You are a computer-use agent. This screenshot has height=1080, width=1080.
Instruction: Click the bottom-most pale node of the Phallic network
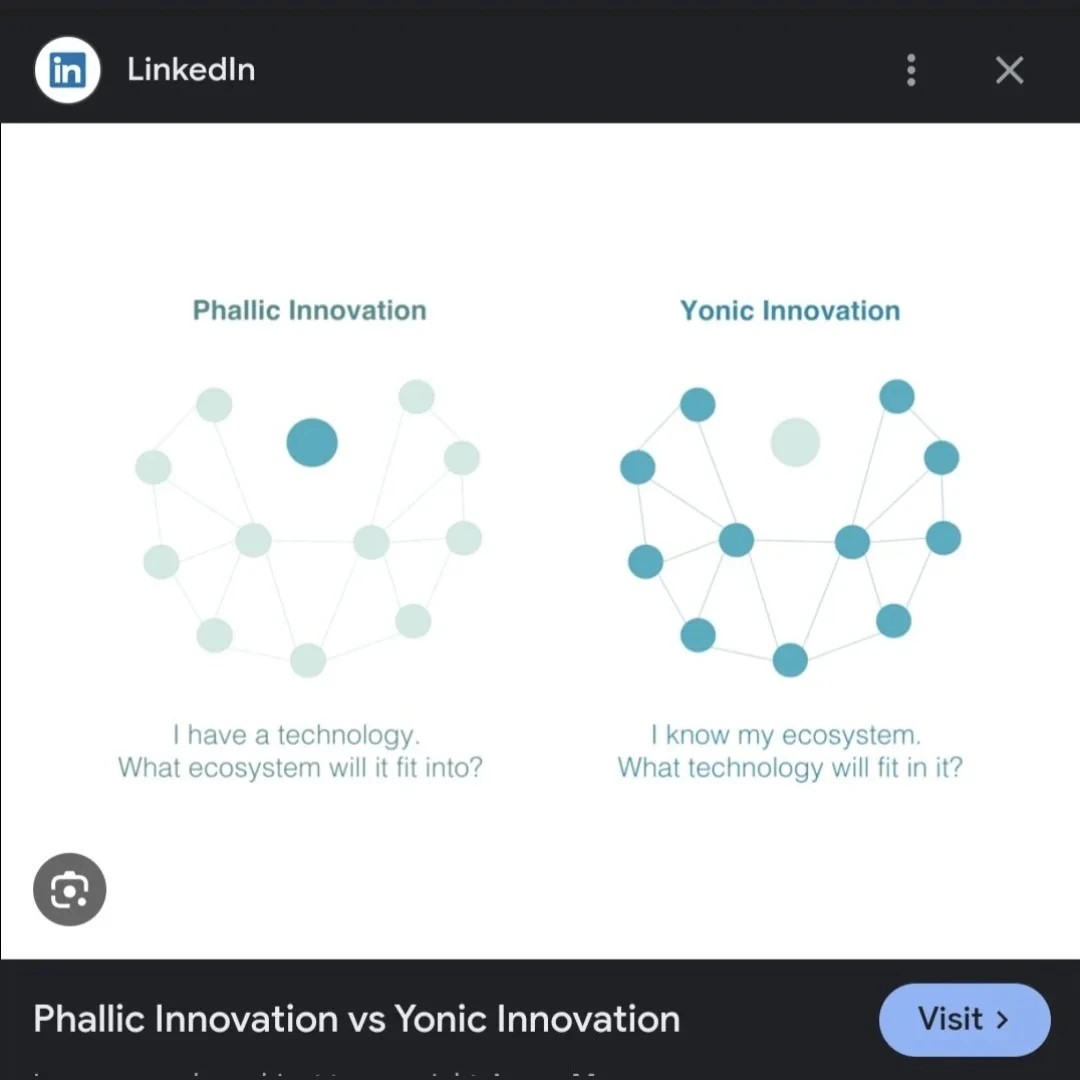coord(308,660)
